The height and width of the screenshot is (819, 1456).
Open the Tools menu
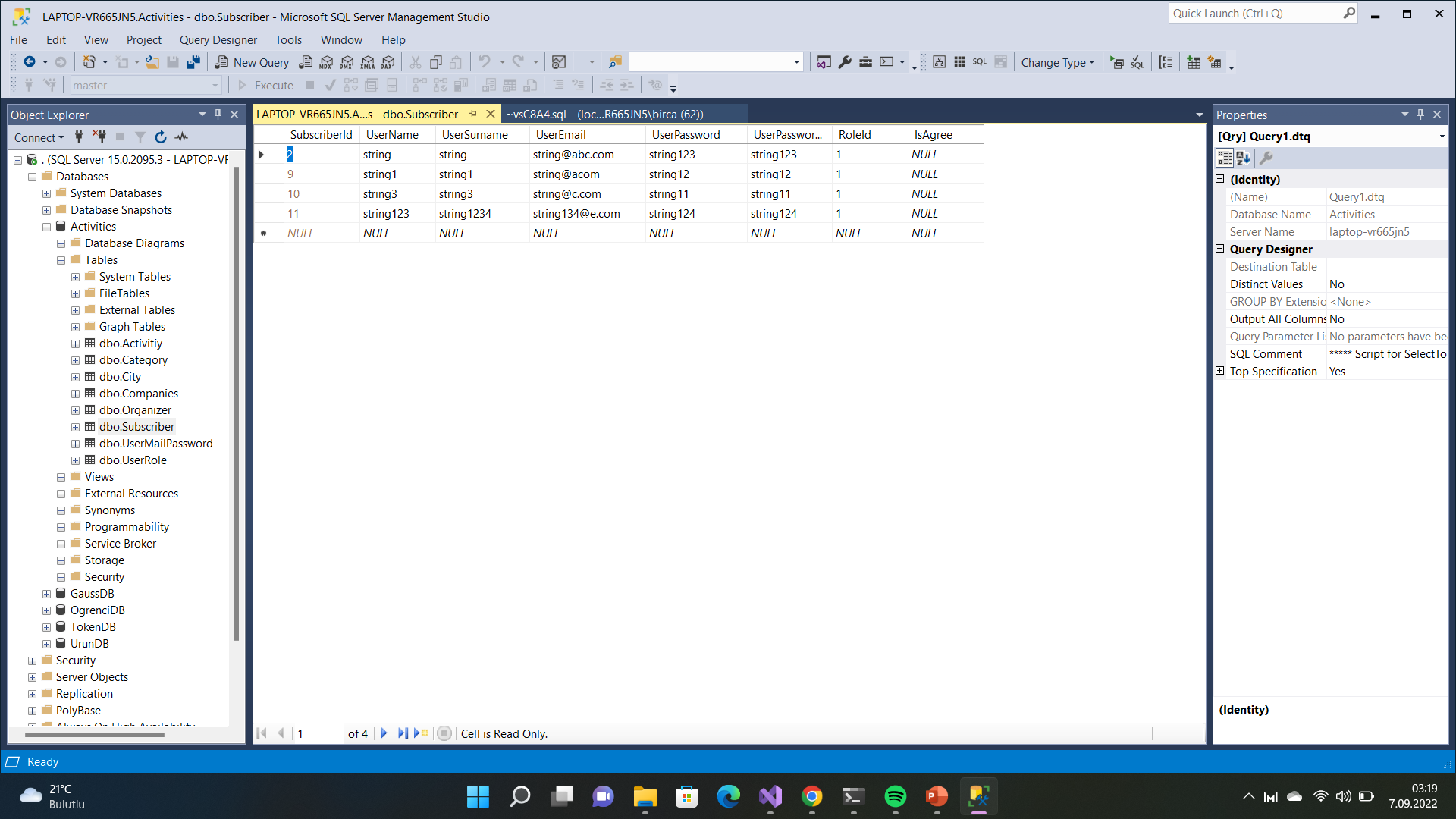(288, 40)
